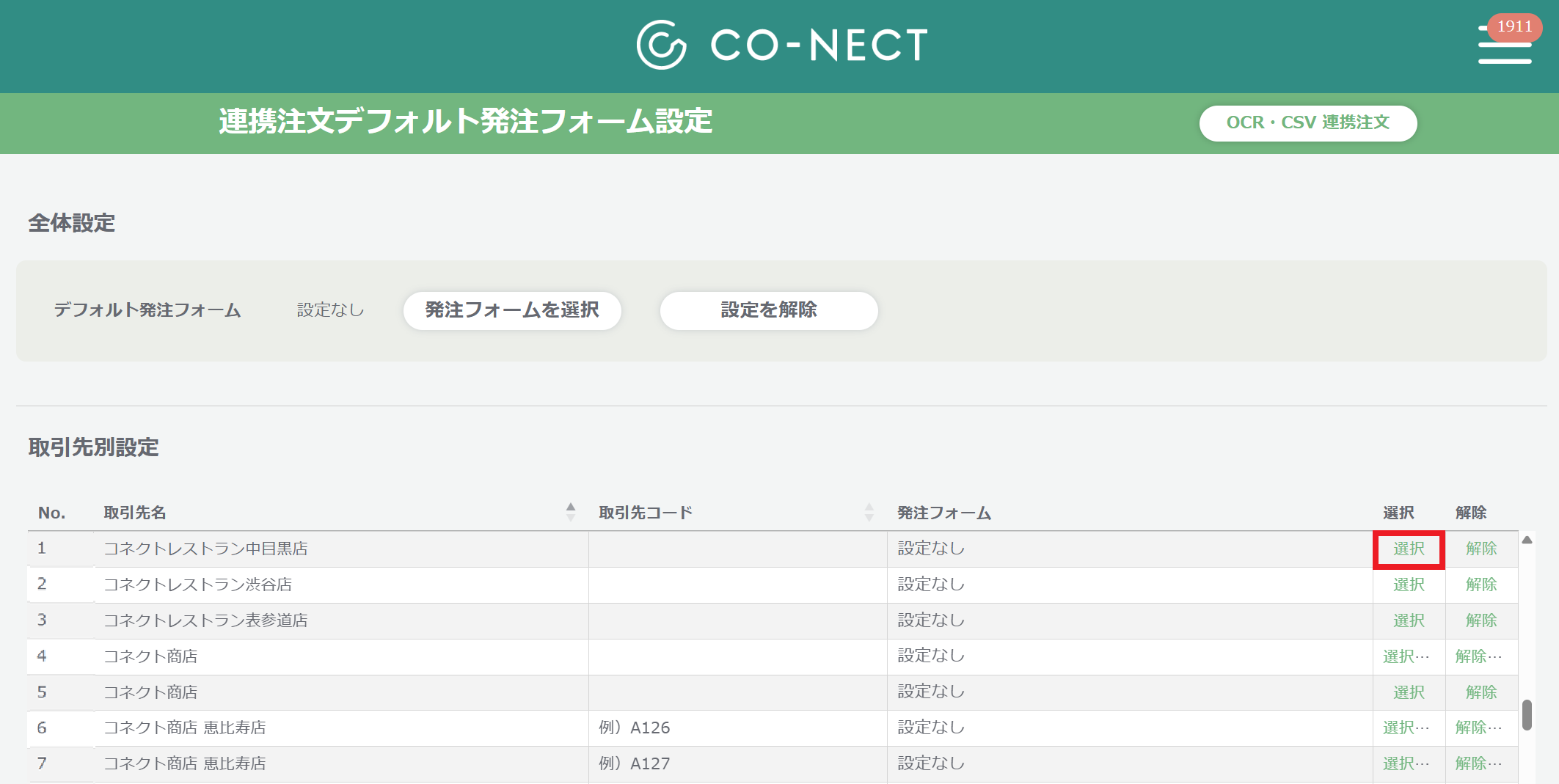Click 選択 for the A126 row
Image resolution: width=1559 pixels, height=784 pixels.
[x=1406, y=728]
